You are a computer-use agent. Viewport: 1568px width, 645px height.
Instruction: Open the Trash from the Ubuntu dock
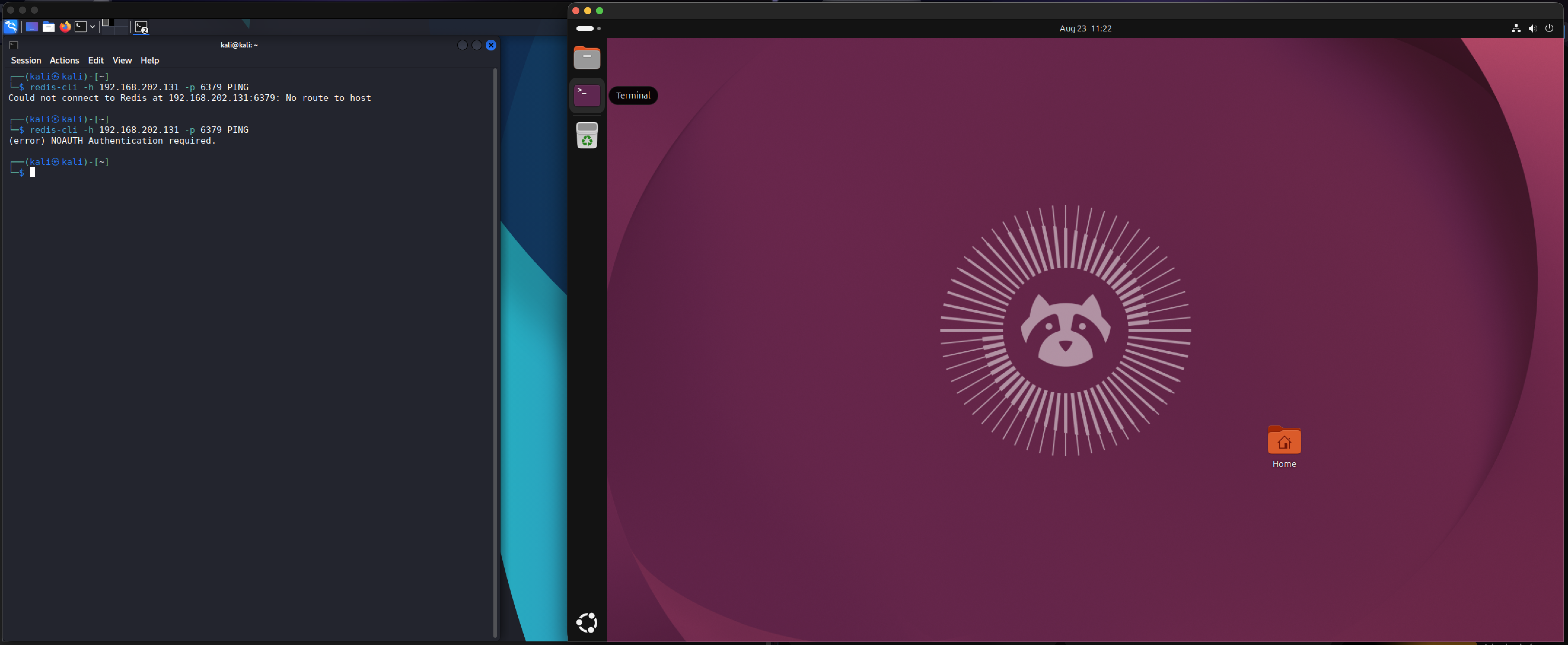pyautogui.click(x=587, y=135)
